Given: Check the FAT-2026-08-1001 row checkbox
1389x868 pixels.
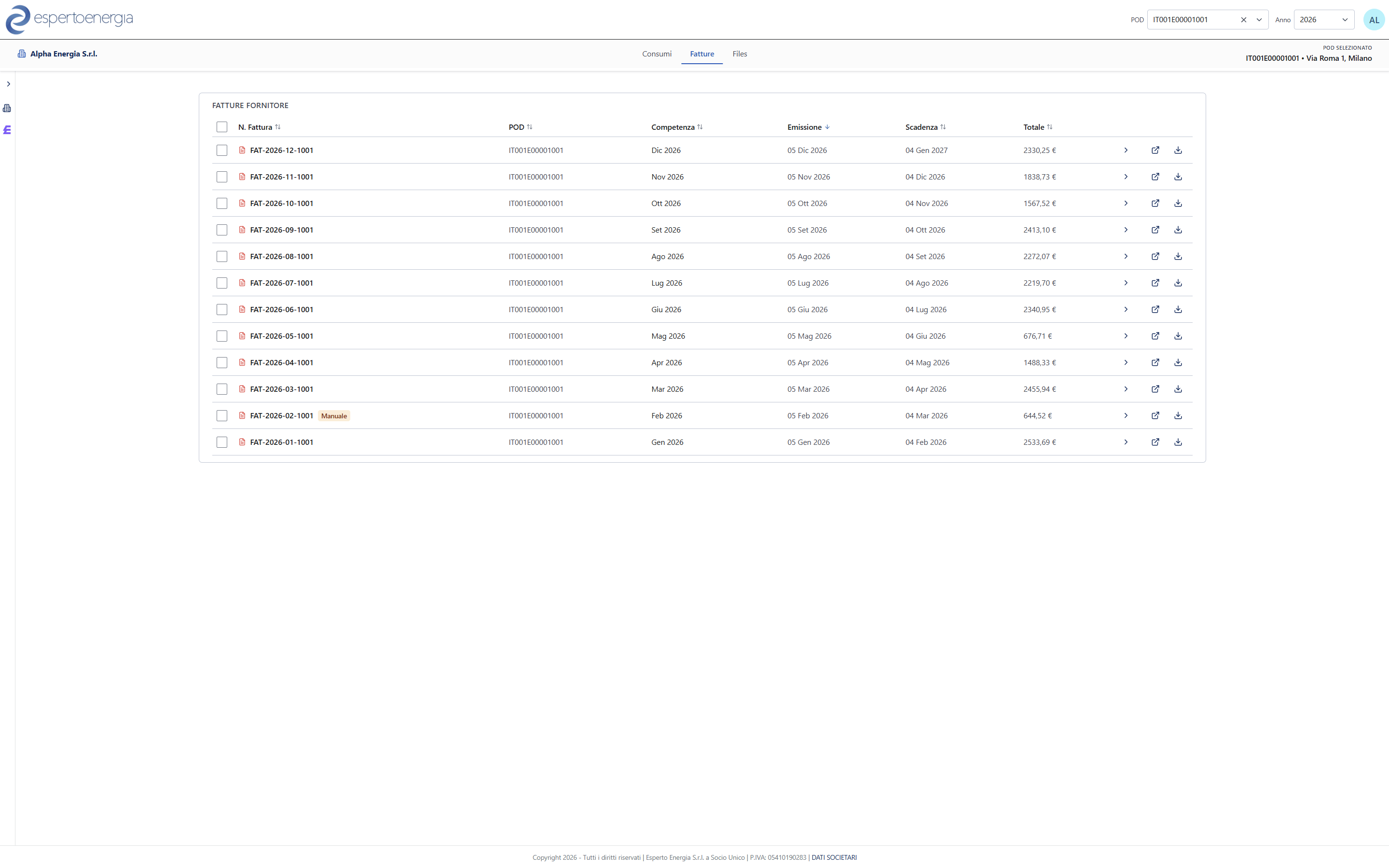Looking at the screenshot, I should click(222, 257).
